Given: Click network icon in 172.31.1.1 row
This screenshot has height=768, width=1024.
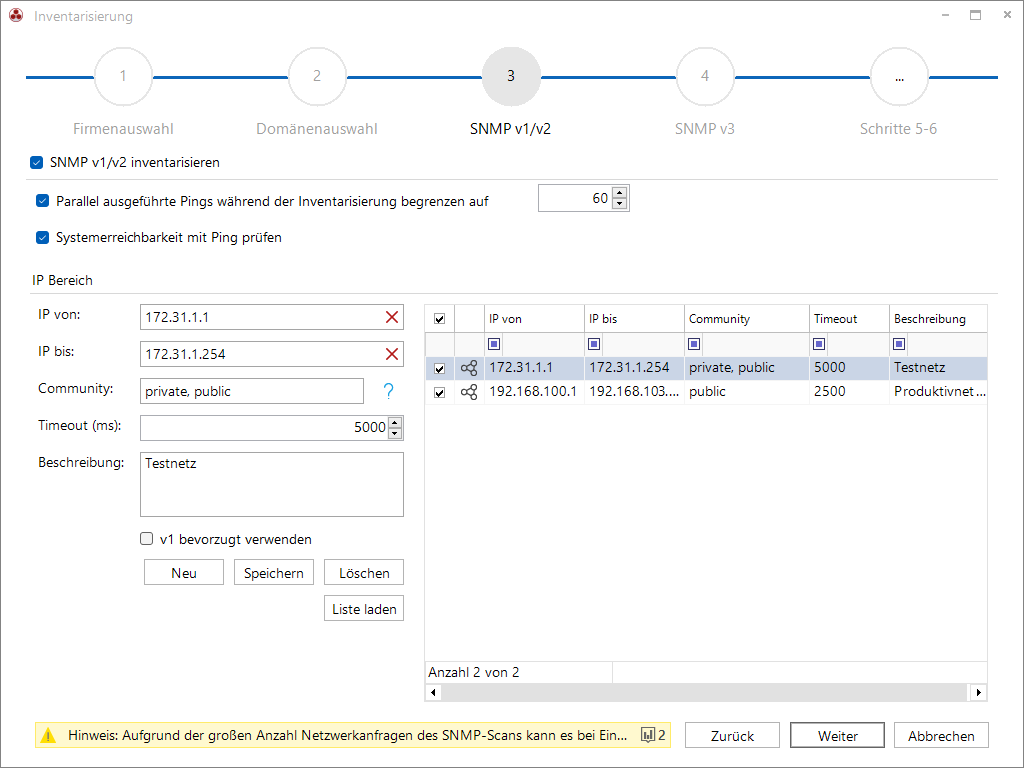Looking at the screenshot, I should 469,368.
